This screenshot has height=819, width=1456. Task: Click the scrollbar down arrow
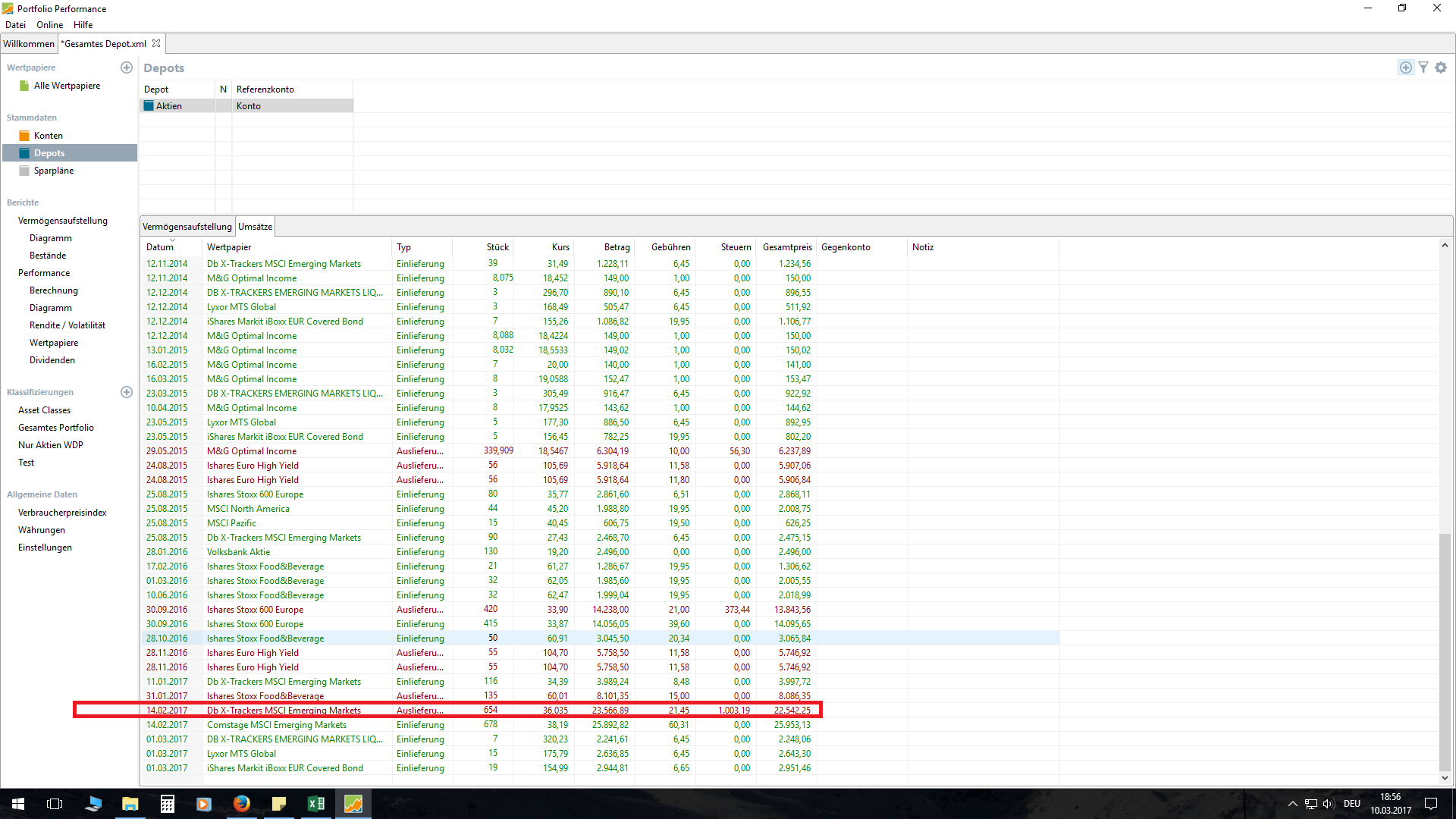(1445, 777)
